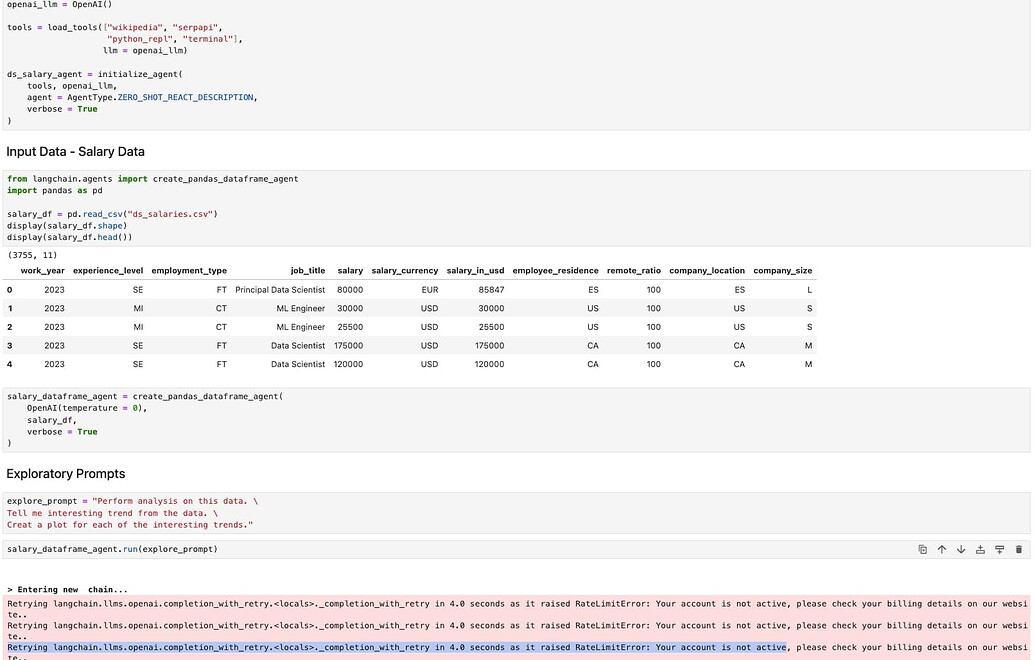Delete the selected cell with trash icon
The image size is (1035, 660).
(1018, 549)
